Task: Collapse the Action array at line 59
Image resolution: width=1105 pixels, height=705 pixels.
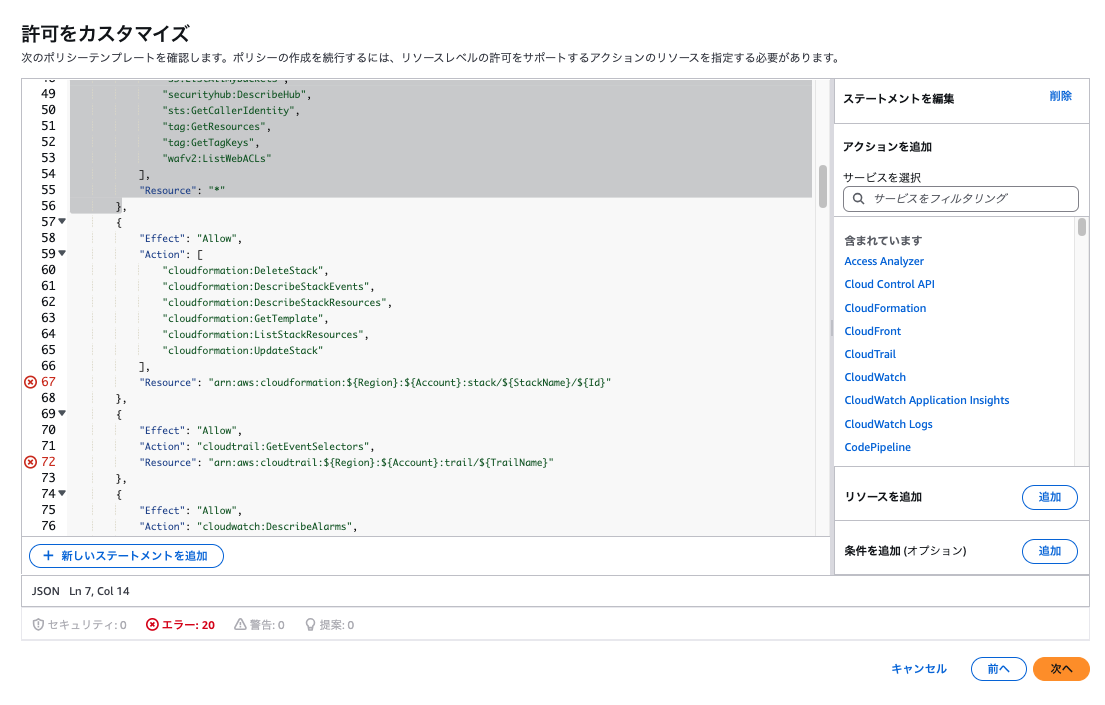Action: pos(62,253)
